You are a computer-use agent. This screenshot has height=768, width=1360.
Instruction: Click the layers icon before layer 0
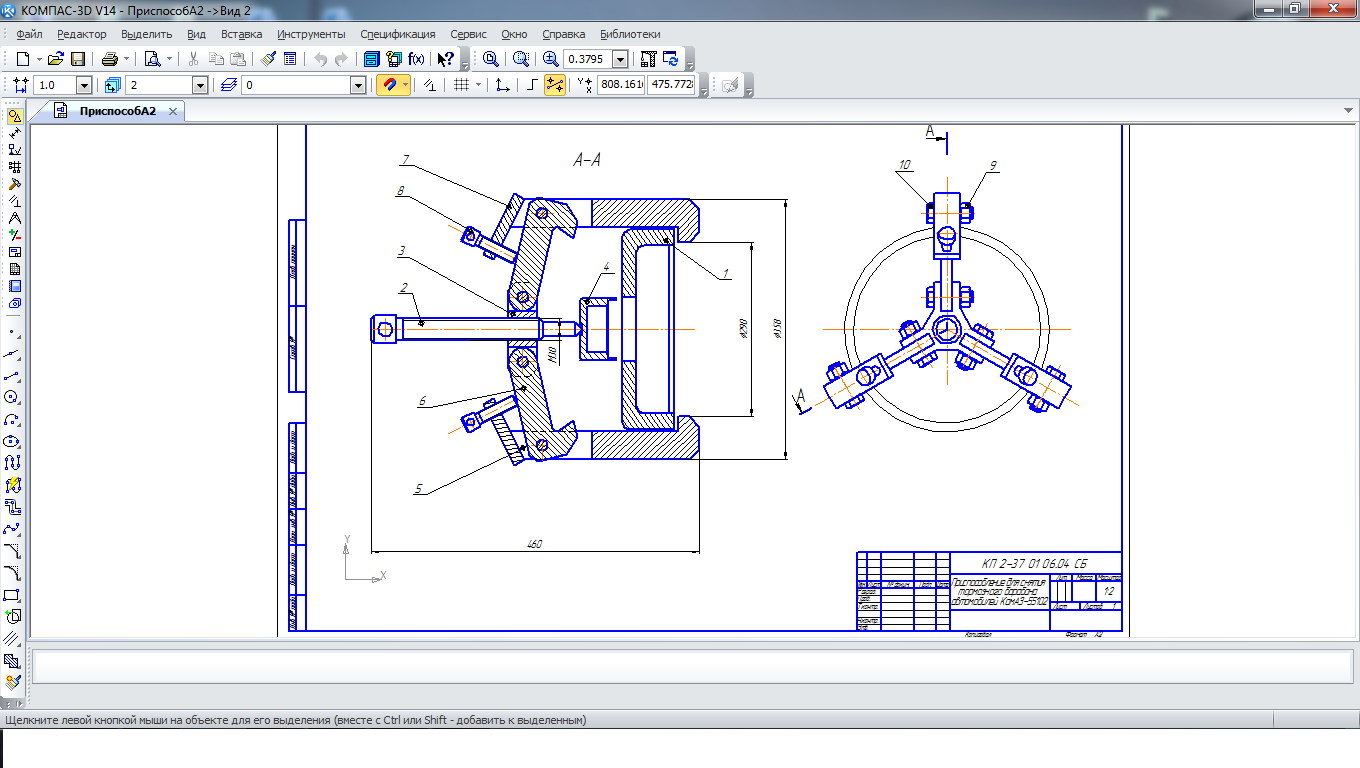pos(229,86)
